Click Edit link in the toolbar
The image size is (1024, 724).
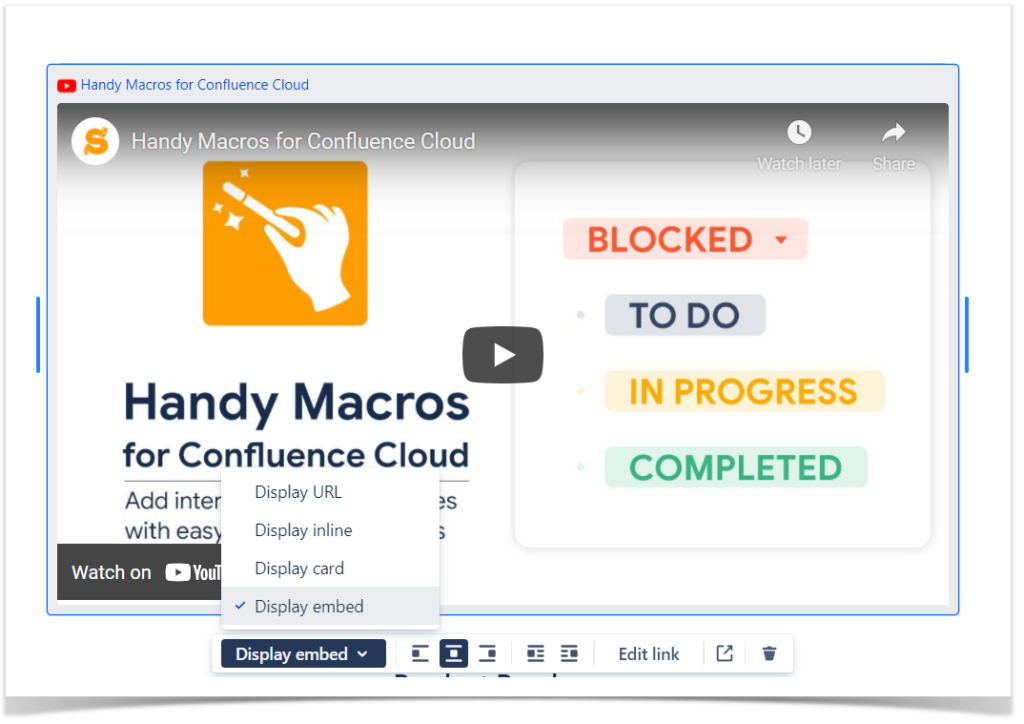[x=648, y=653]
